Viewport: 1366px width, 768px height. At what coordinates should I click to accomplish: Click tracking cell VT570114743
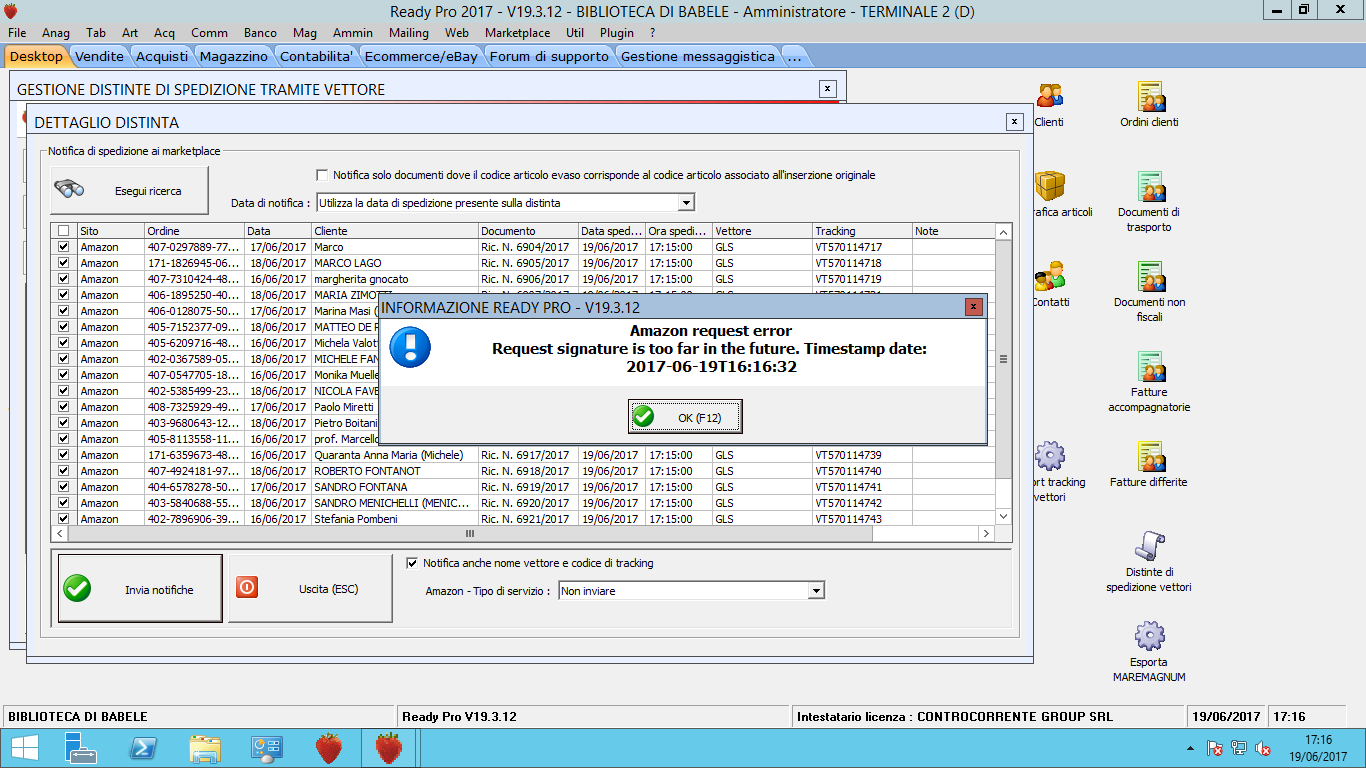[x=862, y=519]
